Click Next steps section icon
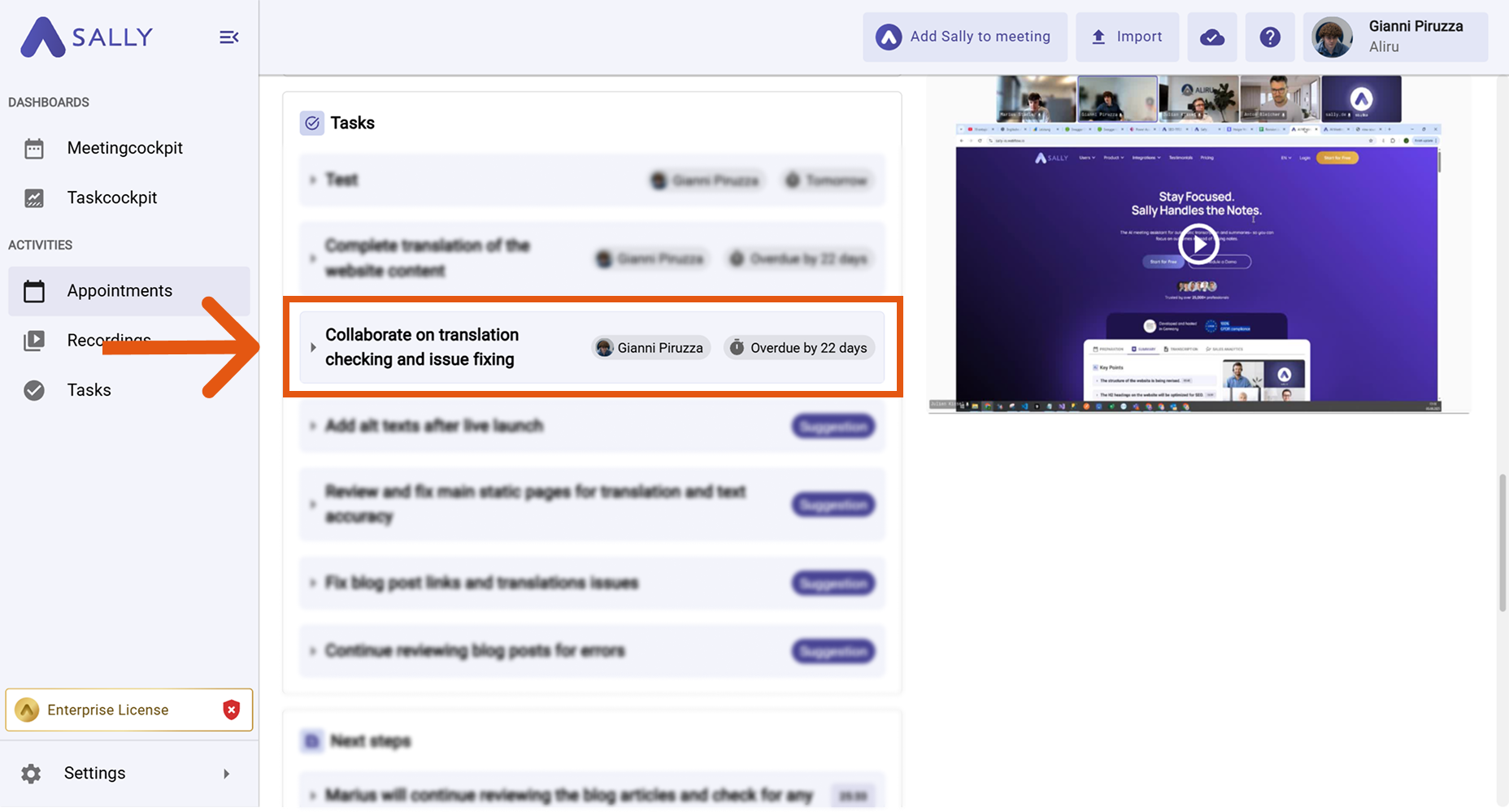 click(312, 741)
